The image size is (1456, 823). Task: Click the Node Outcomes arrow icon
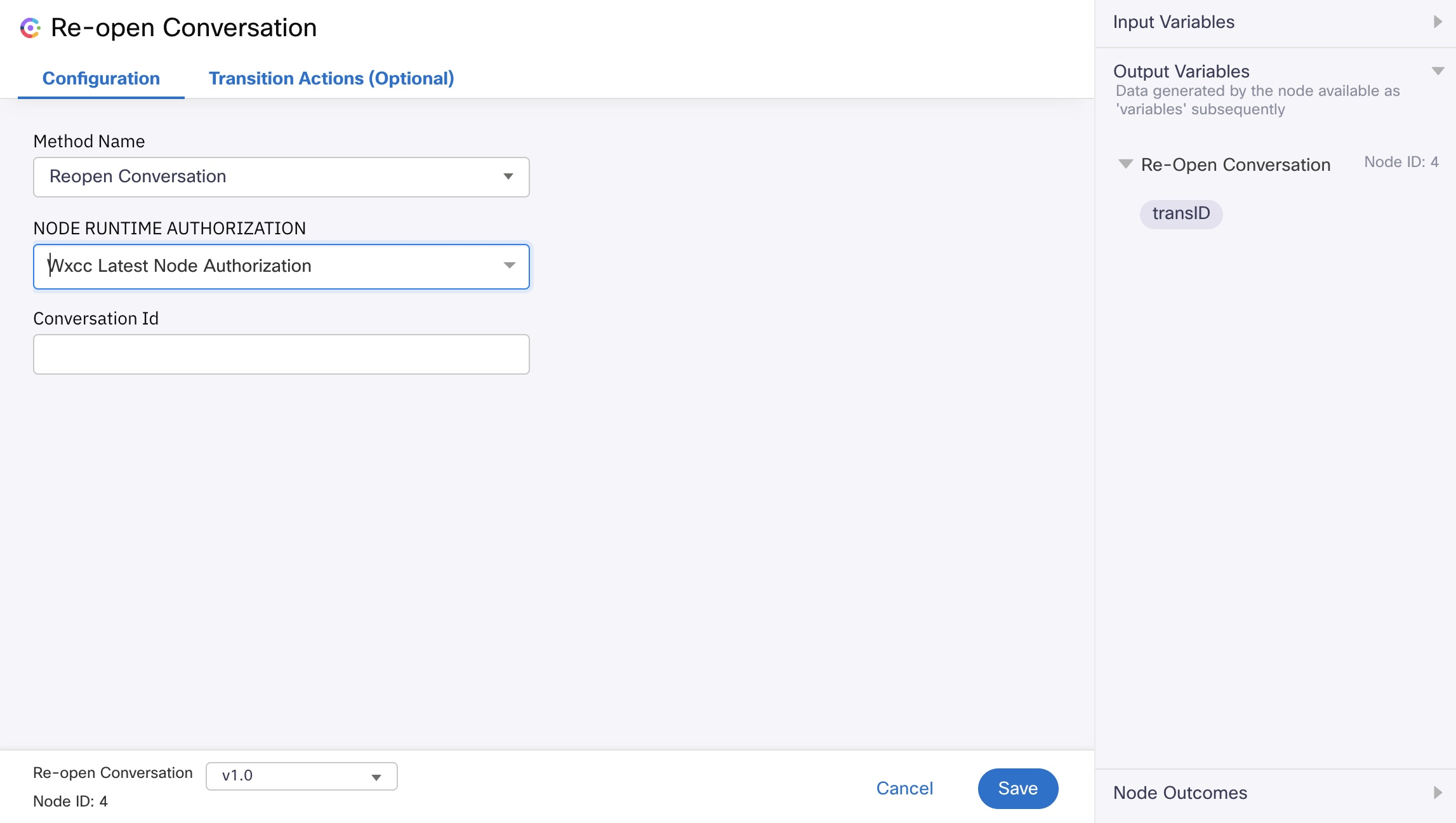click(x=1438, y=793)
